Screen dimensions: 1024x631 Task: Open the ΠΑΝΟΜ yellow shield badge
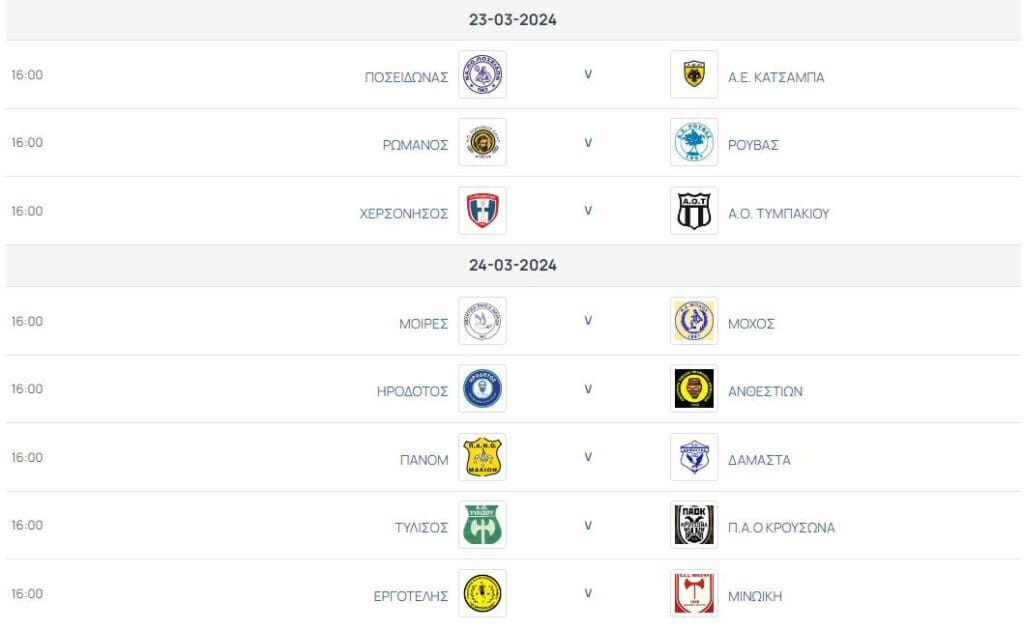[483, 457]
